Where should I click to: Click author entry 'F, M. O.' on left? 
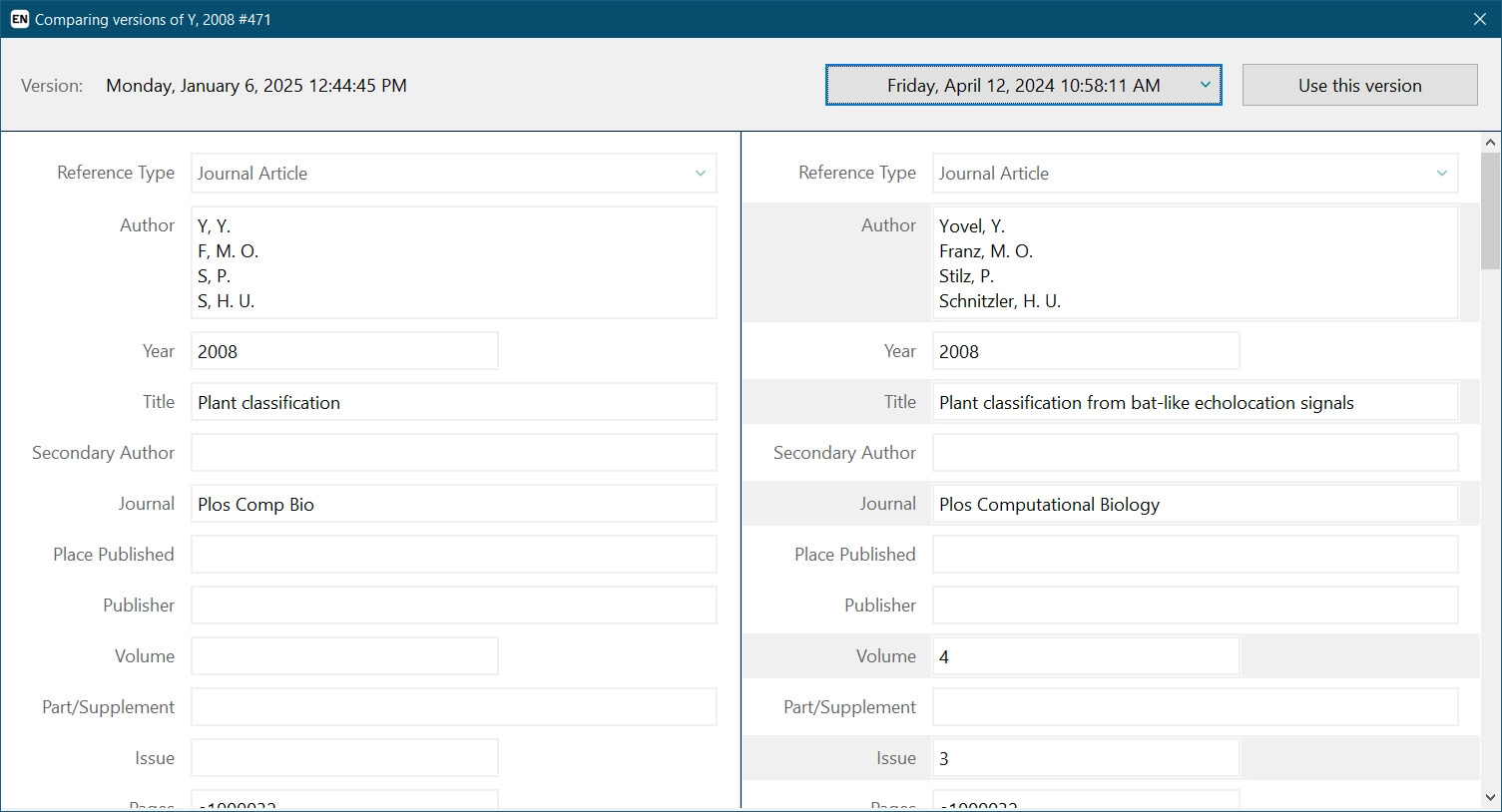[x=228, y=251]
